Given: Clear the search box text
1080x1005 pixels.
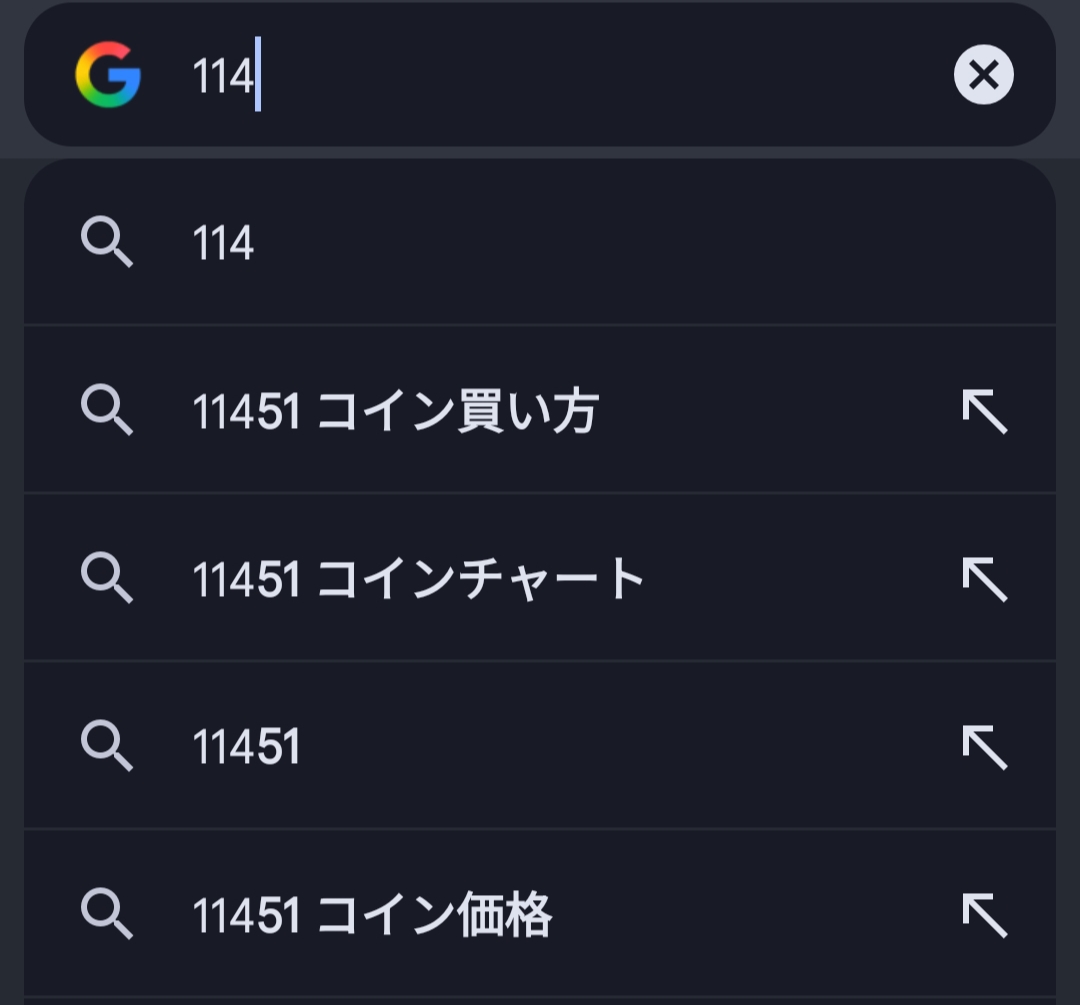Looking at the screenshot, I should pos(983,75).
